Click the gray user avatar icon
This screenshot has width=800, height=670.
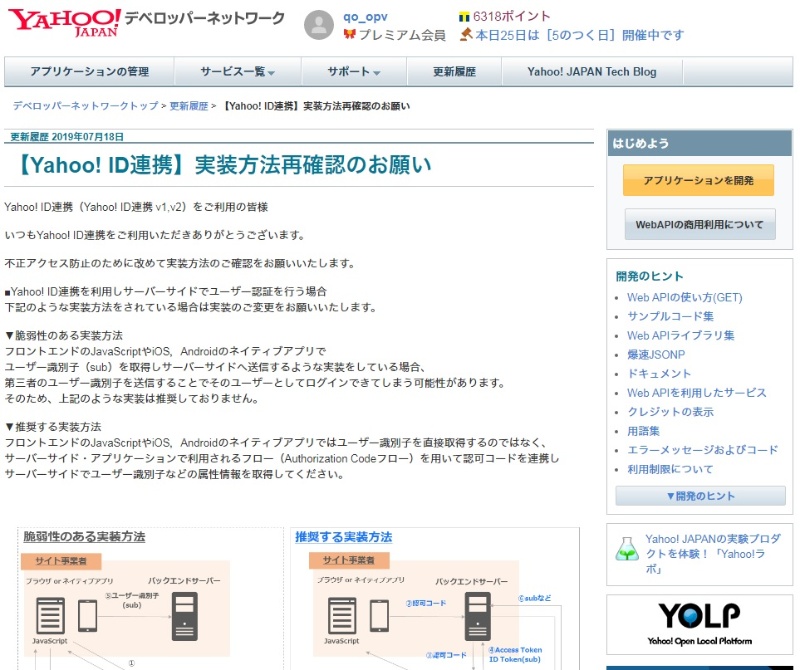coord(319,26)
